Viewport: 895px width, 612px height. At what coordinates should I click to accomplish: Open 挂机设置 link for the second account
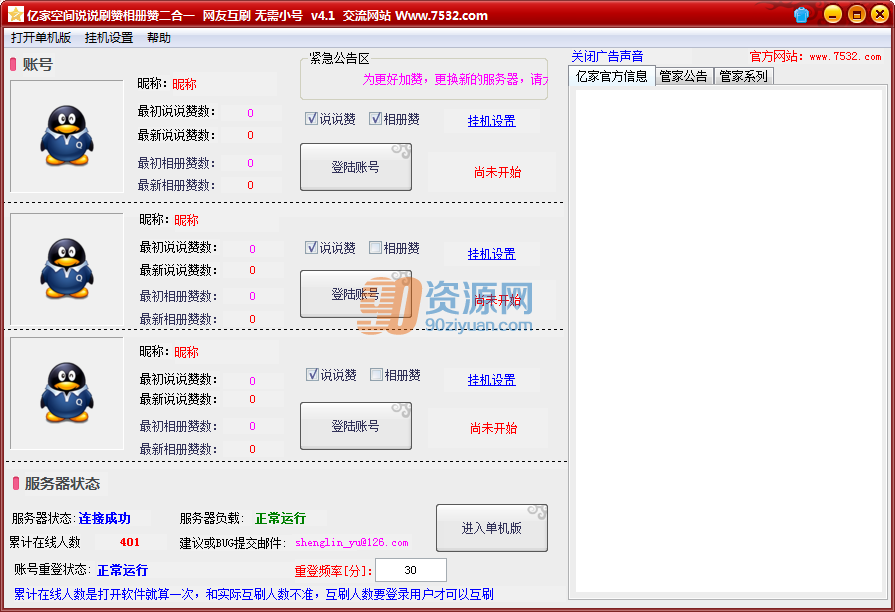coord(491,254)
